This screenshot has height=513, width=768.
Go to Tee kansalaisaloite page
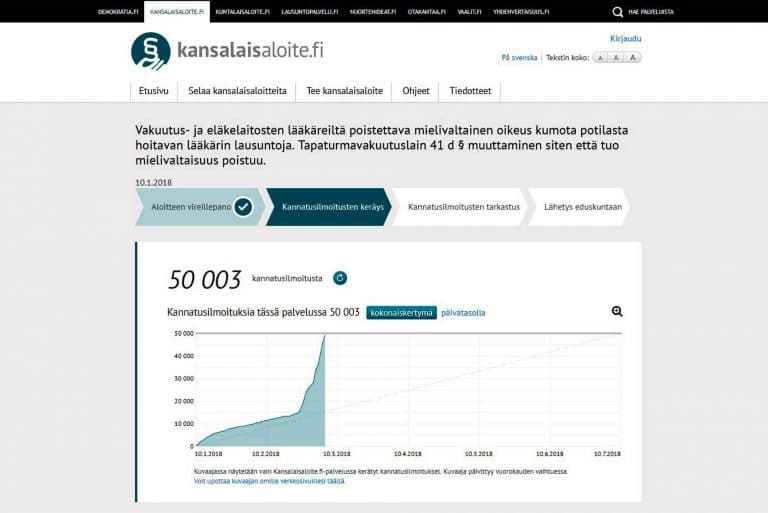[x=344, y=91]
